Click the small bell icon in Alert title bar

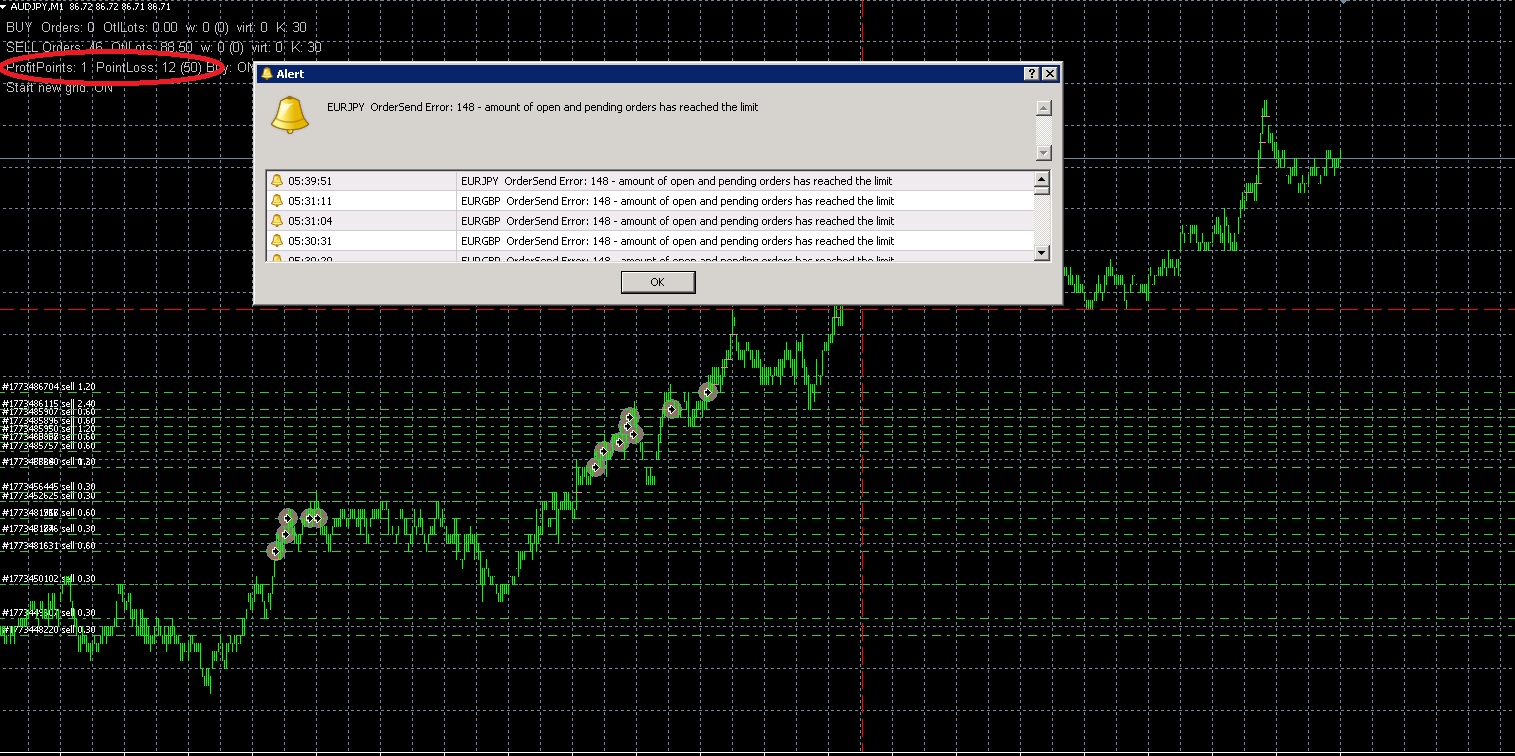[x=267, y=74]
